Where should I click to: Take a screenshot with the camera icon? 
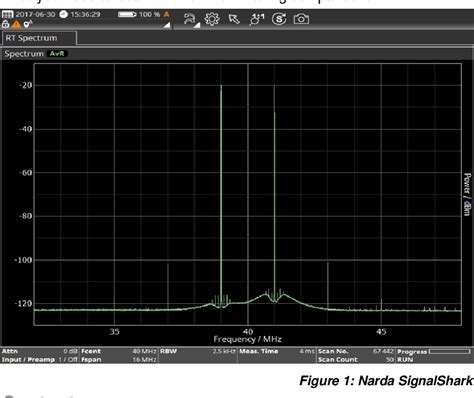click(x=301, y=19)
